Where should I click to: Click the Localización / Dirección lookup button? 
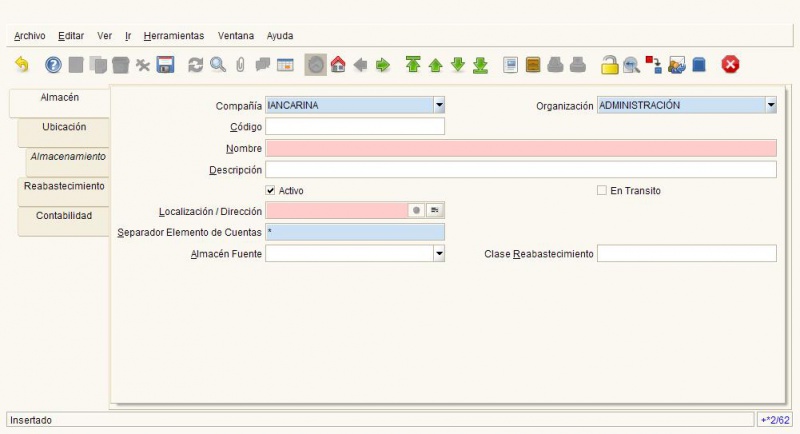(x=435, y=211)
